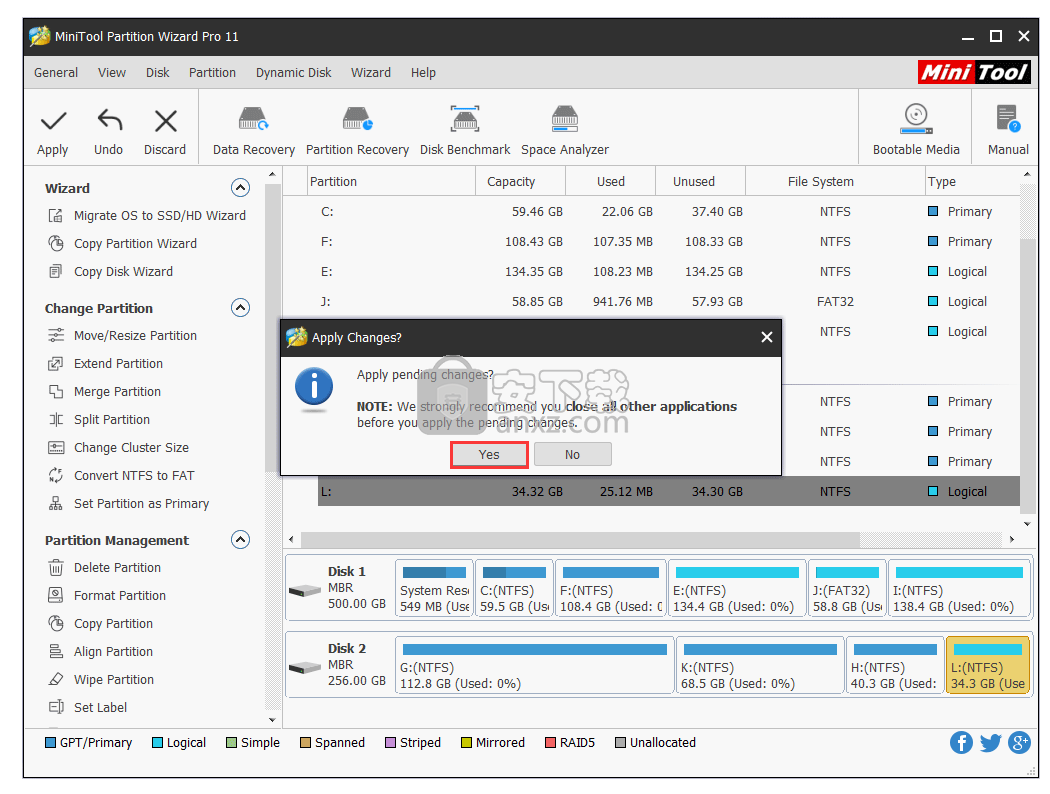This screenshot has height=794, width=1050.
Task: Select System Reserved block on Disk 1
Action: (435, 589)
